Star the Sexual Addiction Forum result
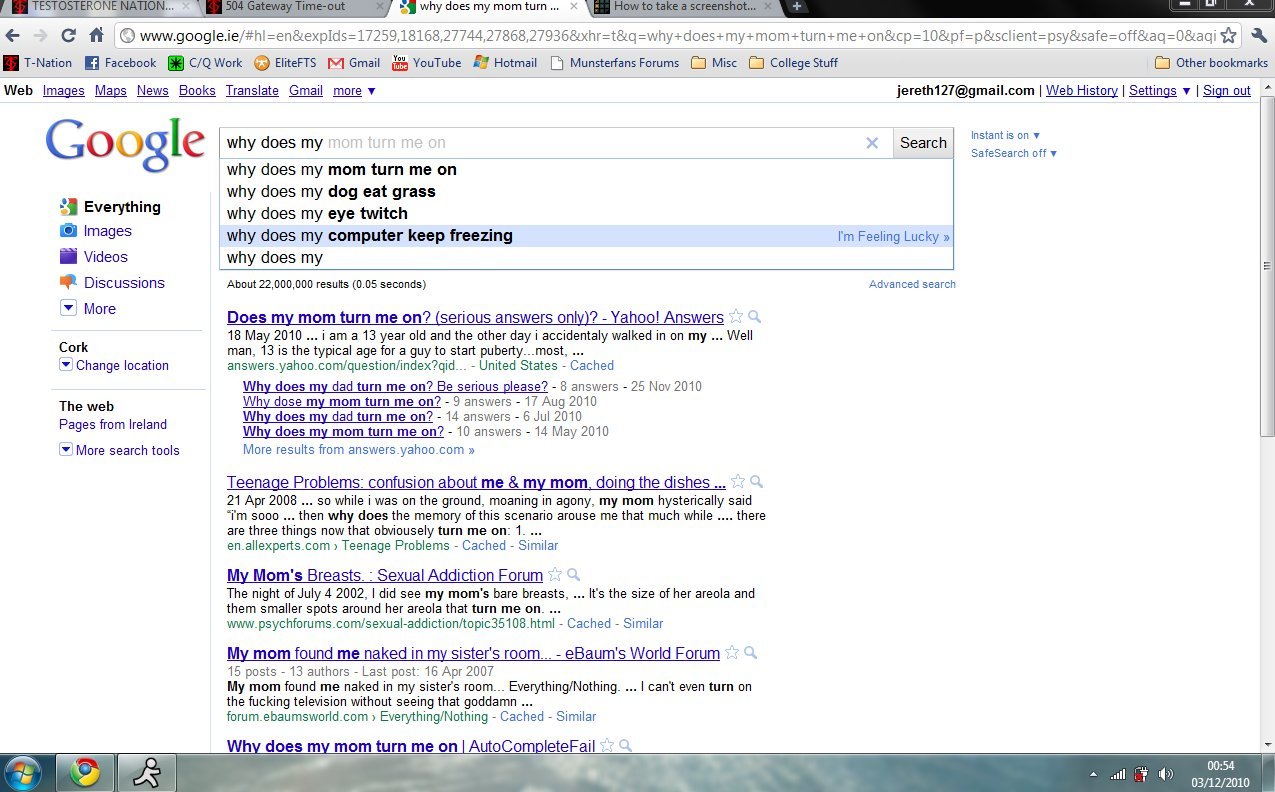 556,575
